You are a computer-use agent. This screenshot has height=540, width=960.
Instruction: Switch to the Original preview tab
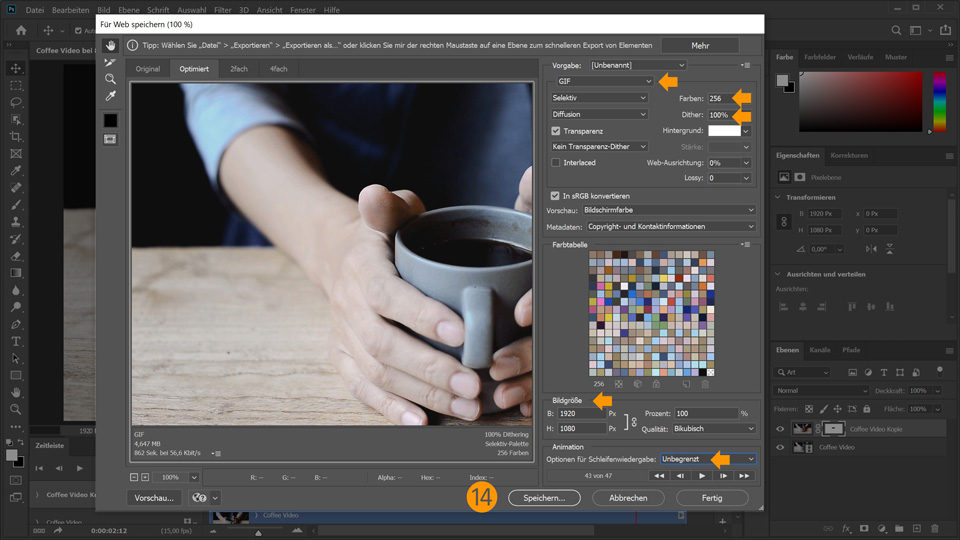click(x=148, y=69)
